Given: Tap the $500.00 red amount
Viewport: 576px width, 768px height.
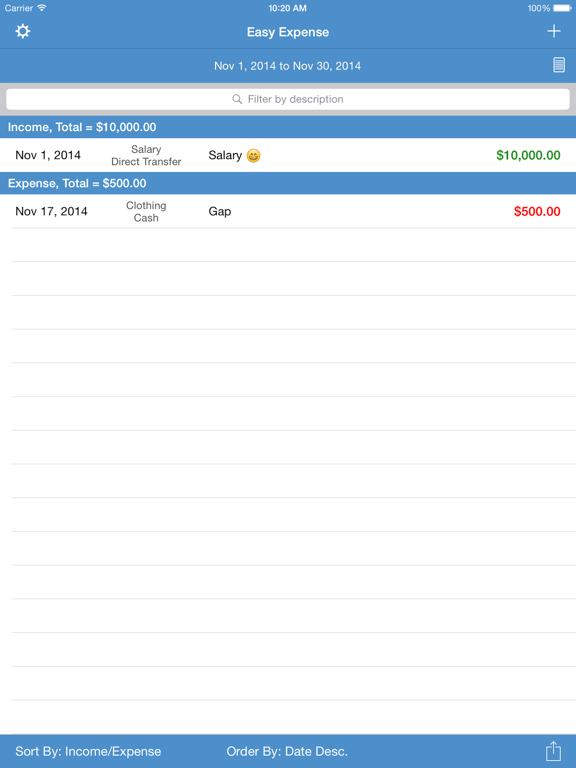Looking at the screenshot, I should pyautogui.click(x=537, y=212).
